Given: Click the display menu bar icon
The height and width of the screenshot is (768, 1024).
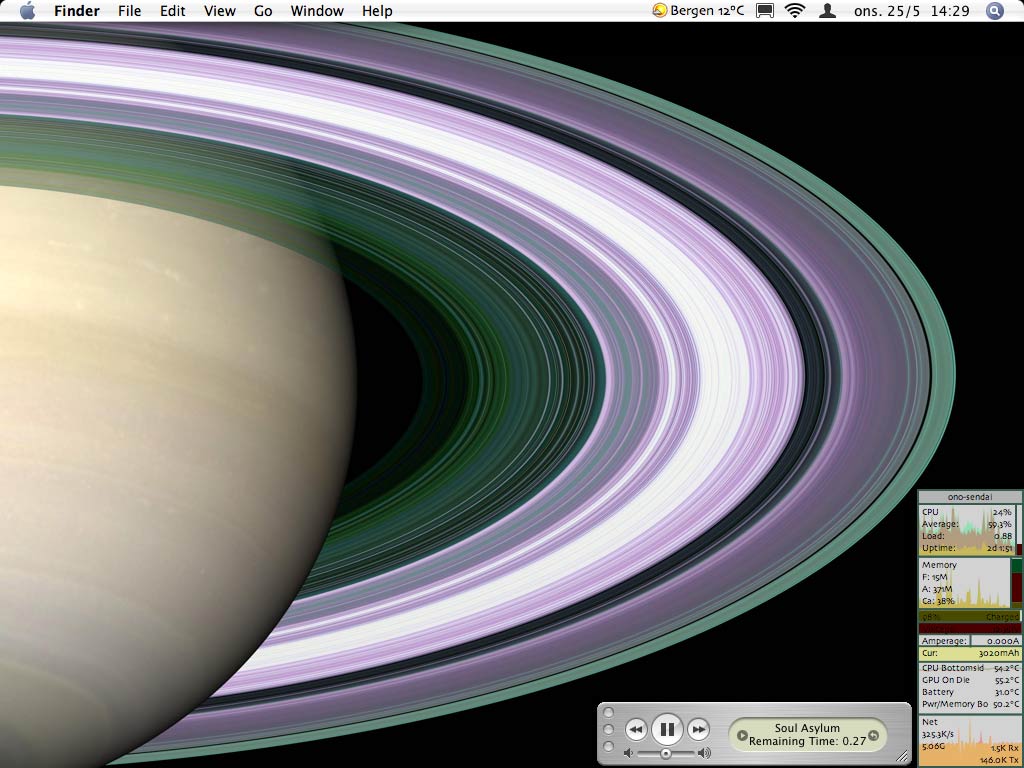Looking at the screenshot, I should (765, 11).
